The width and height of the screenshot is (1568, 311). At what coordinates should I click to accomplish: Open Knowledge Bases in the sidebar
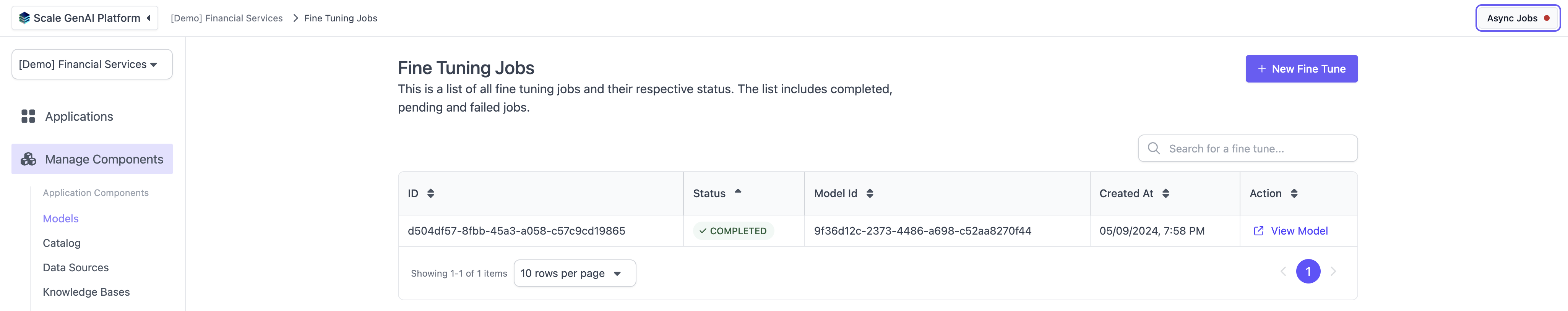coord(86,292)
